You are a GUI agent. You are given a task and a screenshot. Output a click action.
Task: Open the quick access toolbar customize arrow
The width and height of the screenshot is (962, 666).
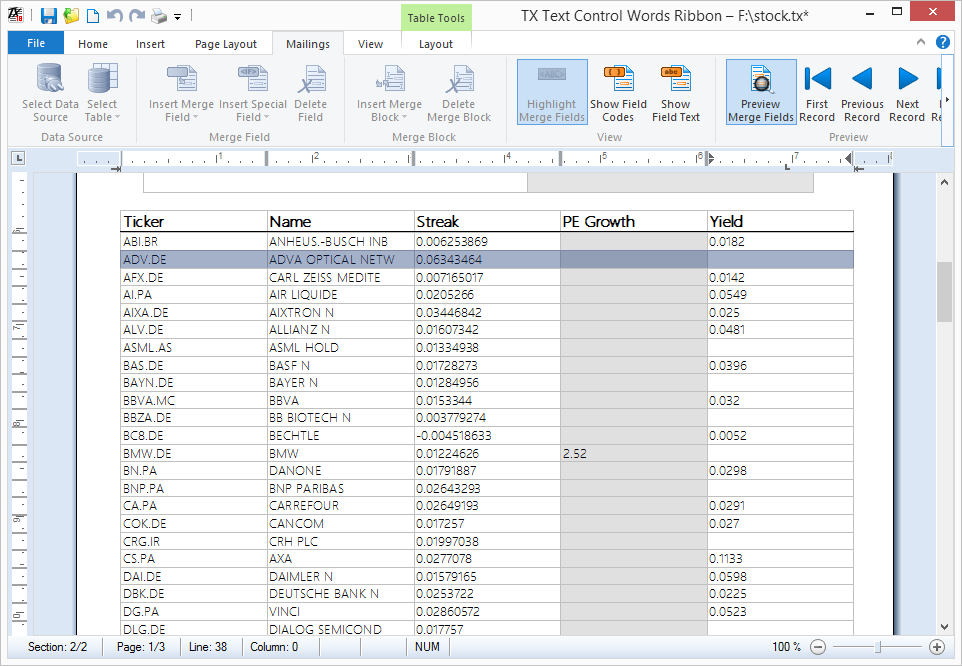coord(177,17)
